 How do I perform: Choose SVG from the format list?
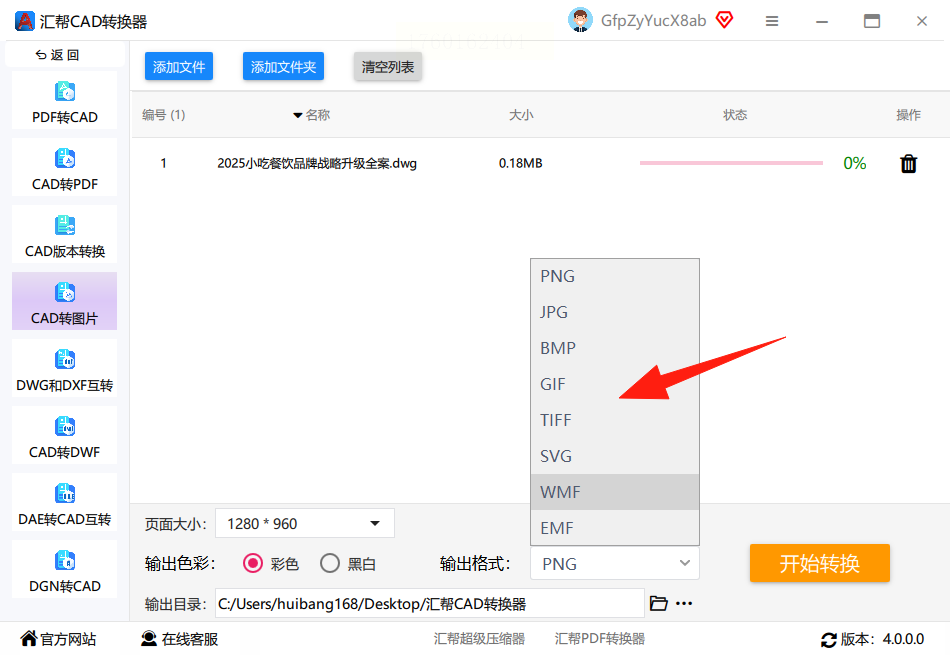pos(615,456)
